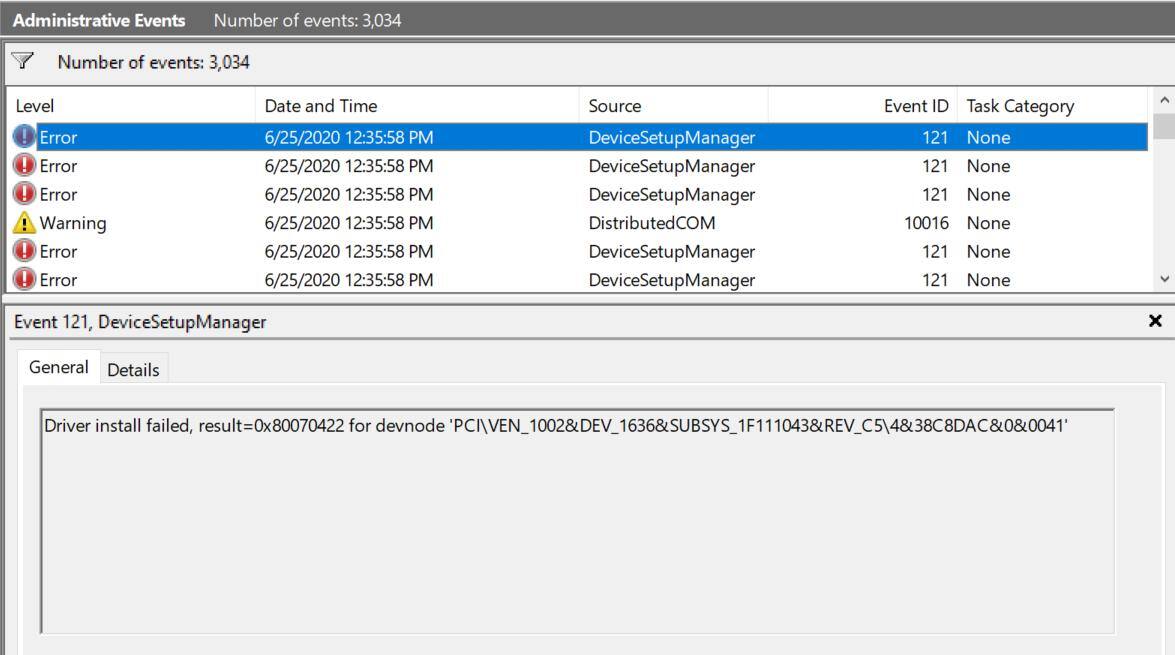Click the filter funnel icon
This screenshot has height=655, width=1175.
pyautogui.click(x=22, y=63)
